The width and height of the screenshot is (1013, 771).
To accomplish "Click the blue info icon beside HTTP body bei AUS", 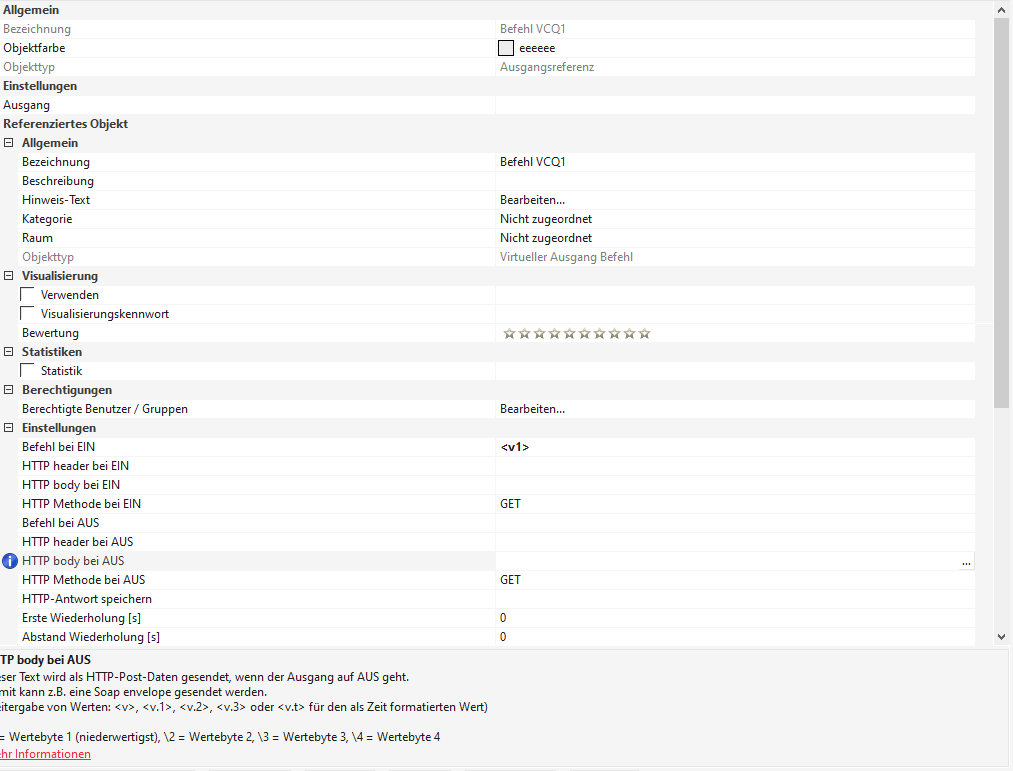I will click(x=10, y=561).
